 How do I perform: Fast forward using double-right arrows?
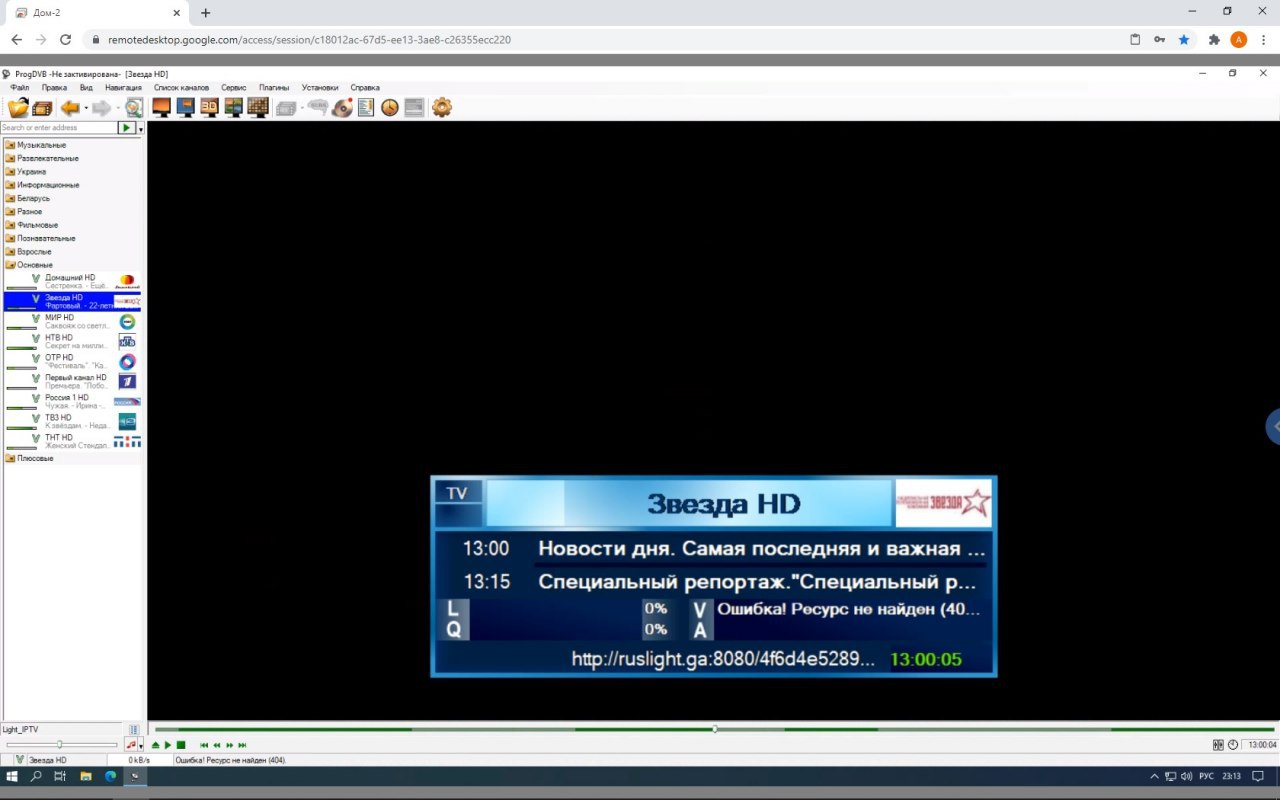[230, 745]
